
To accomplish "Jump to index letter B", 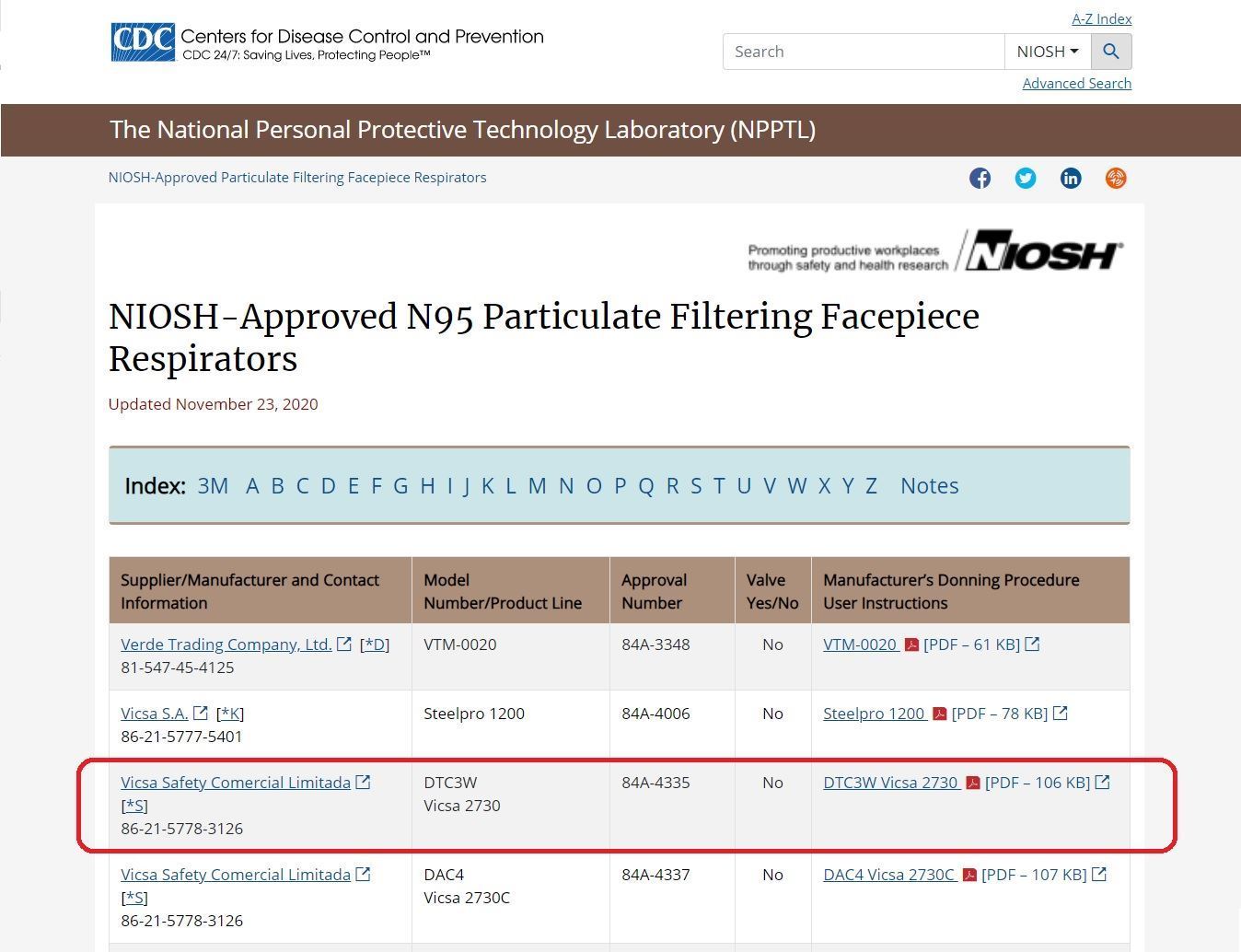I will (277, 486).
